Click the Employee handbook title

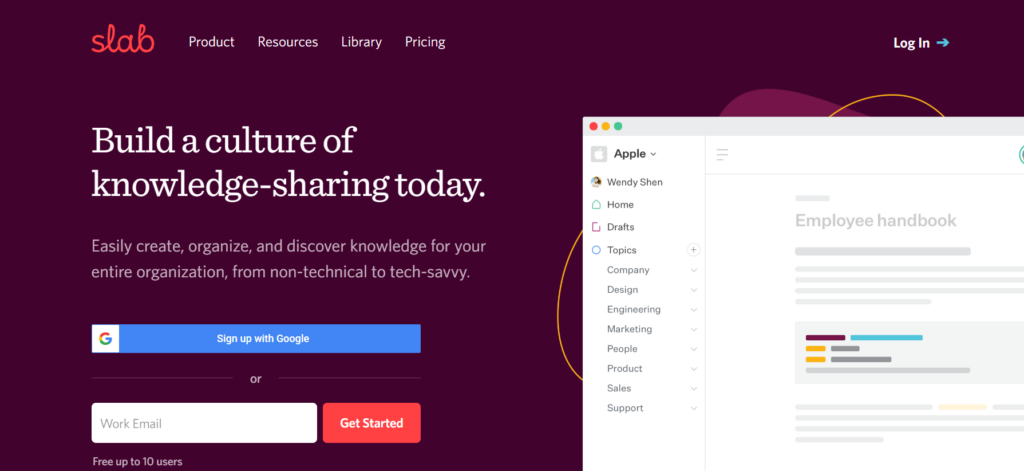(875, 221)
